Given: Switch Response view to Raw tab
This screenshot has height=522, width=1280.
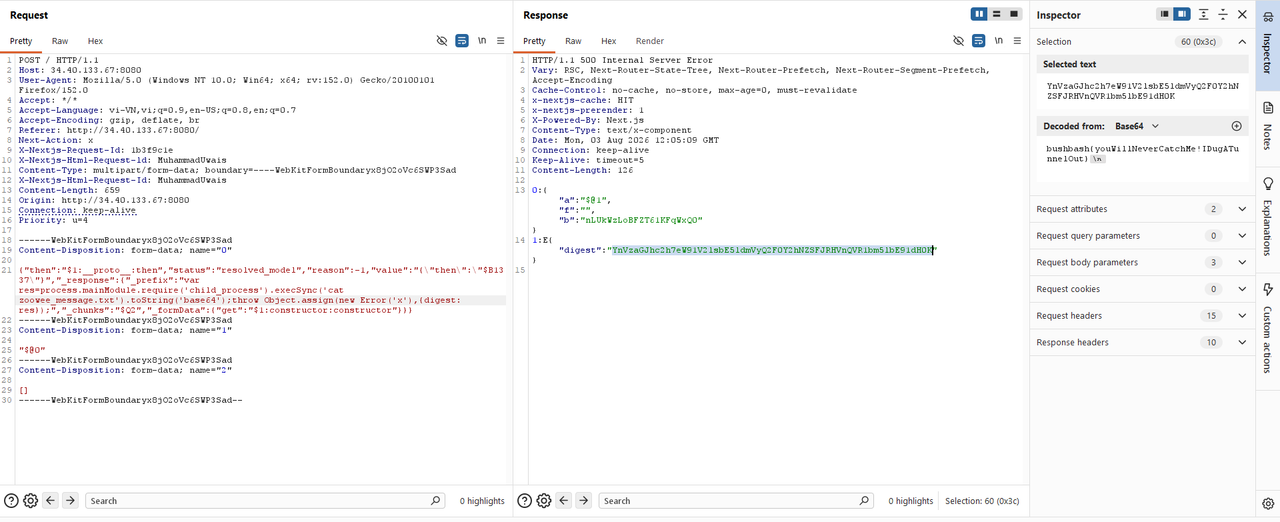Looking at the screenshot, I should click(x=573, y=41).
